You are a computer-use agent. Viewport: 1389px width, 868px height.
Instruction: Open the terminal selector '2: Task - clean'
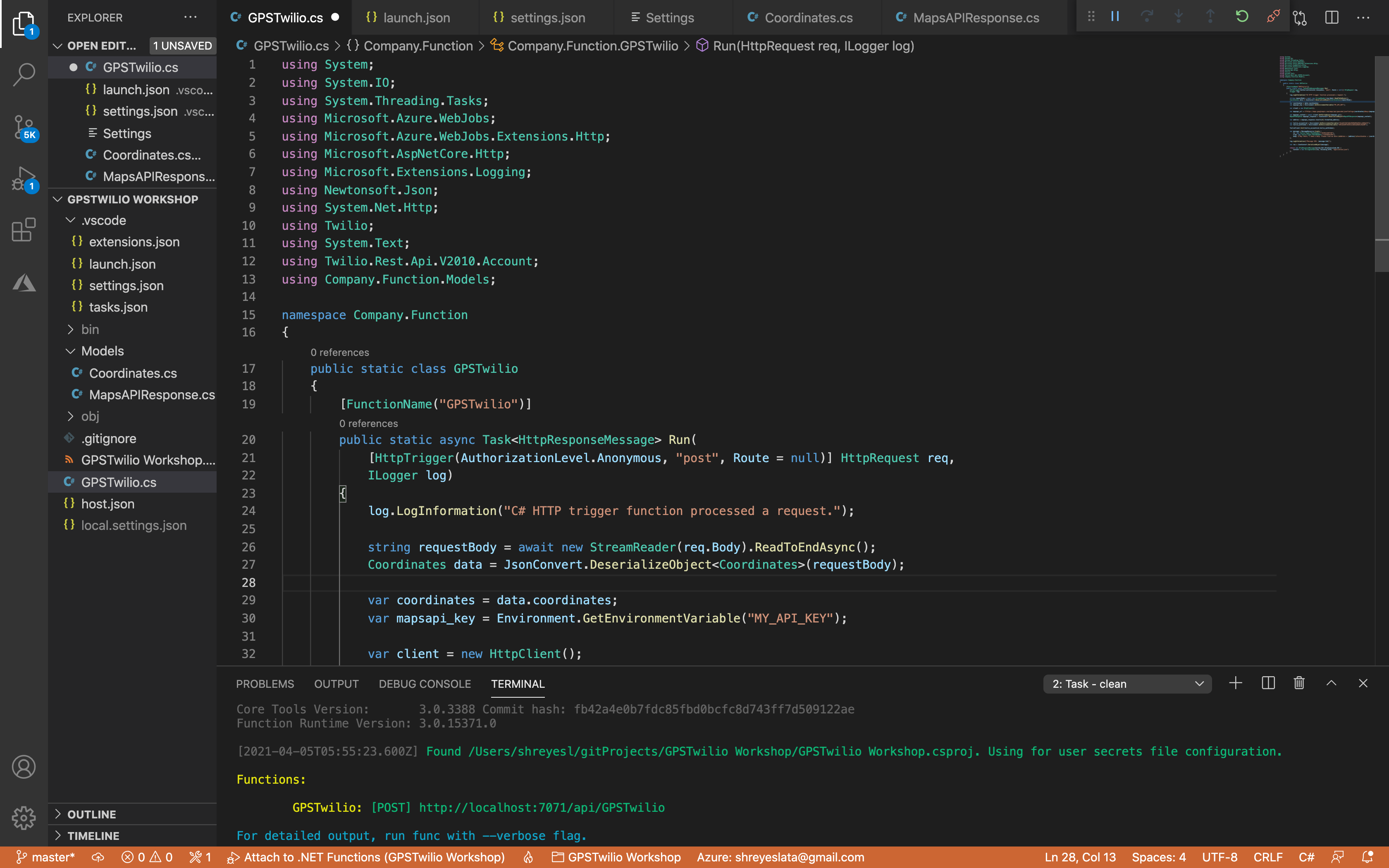tap(1126, 684)
